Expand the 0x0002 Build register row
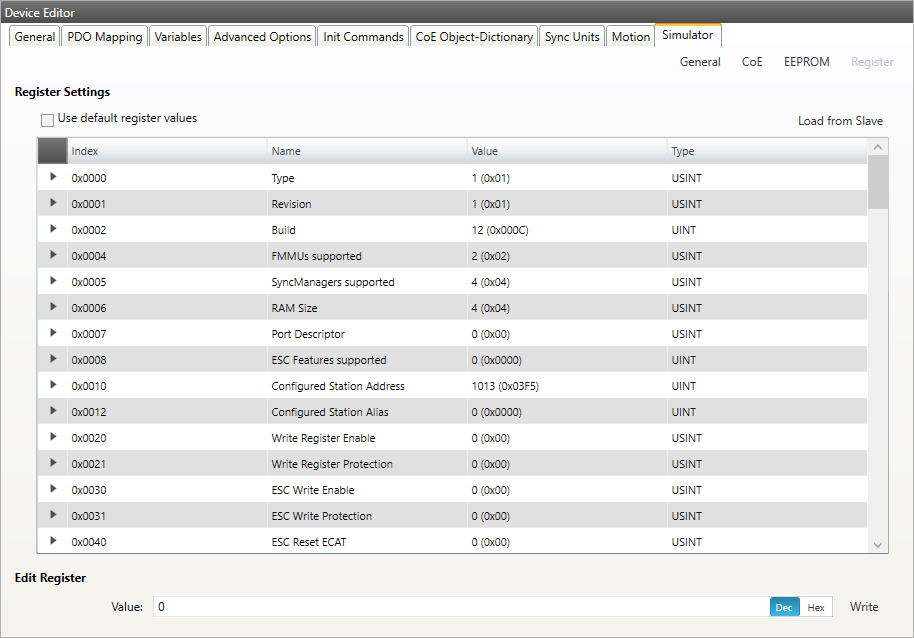 [x=53, y=230]
